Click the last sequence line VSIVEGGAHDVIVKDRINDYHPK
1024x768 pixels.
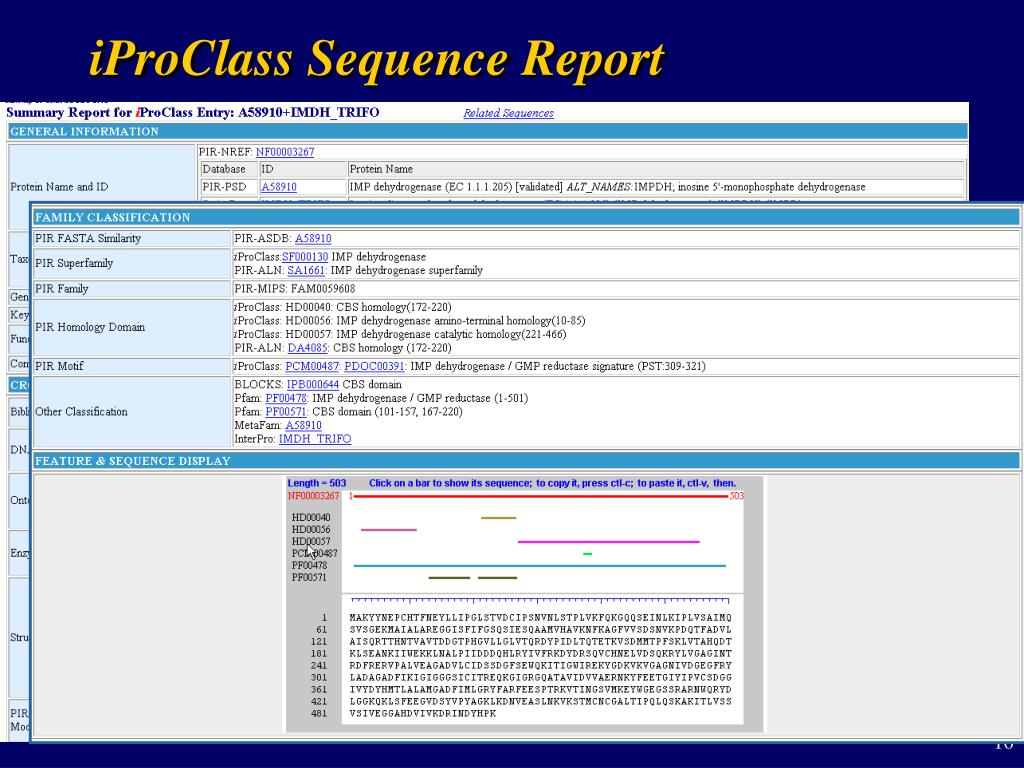click(x=423, y=714)
